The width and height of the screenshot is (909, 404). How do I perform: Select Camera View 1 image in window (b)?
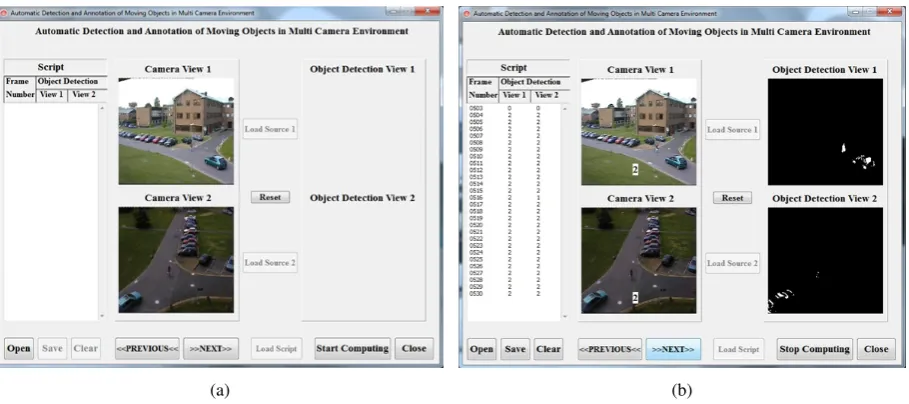(639, 132)
